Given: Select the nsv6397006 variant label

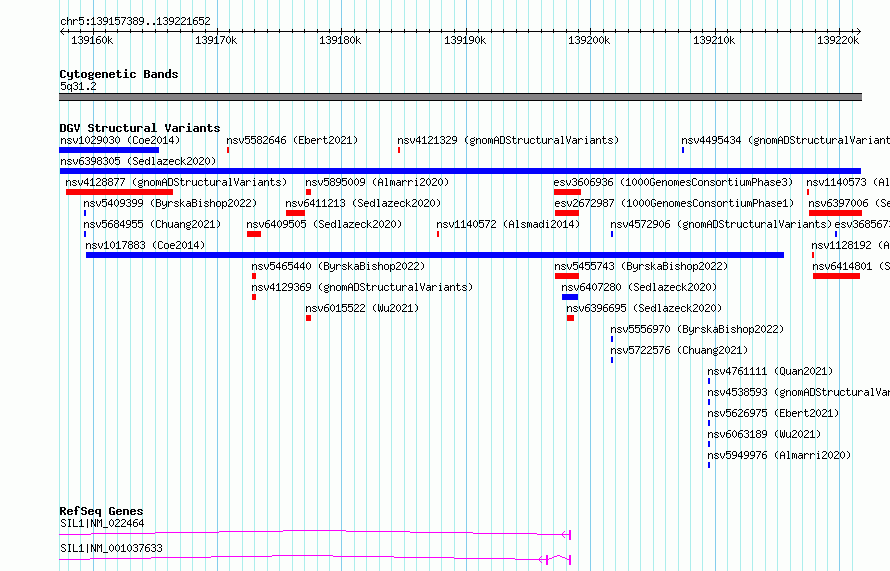Looking at the screenshot, I should point(849,203).
